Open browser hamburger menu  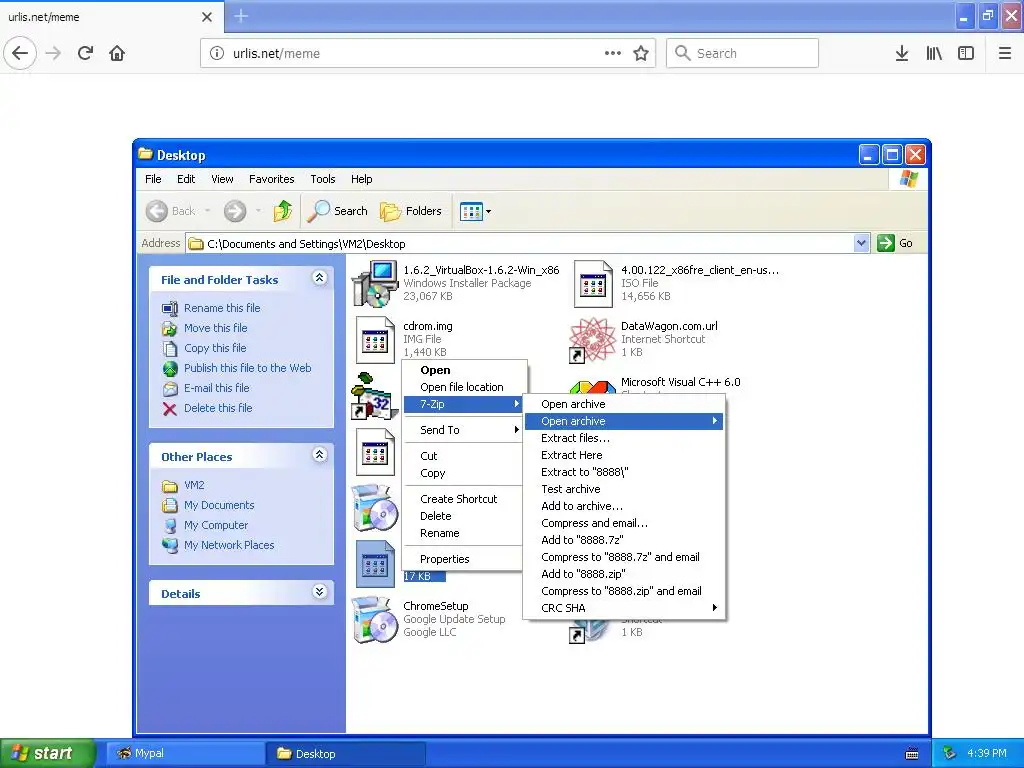[1005, 54]
